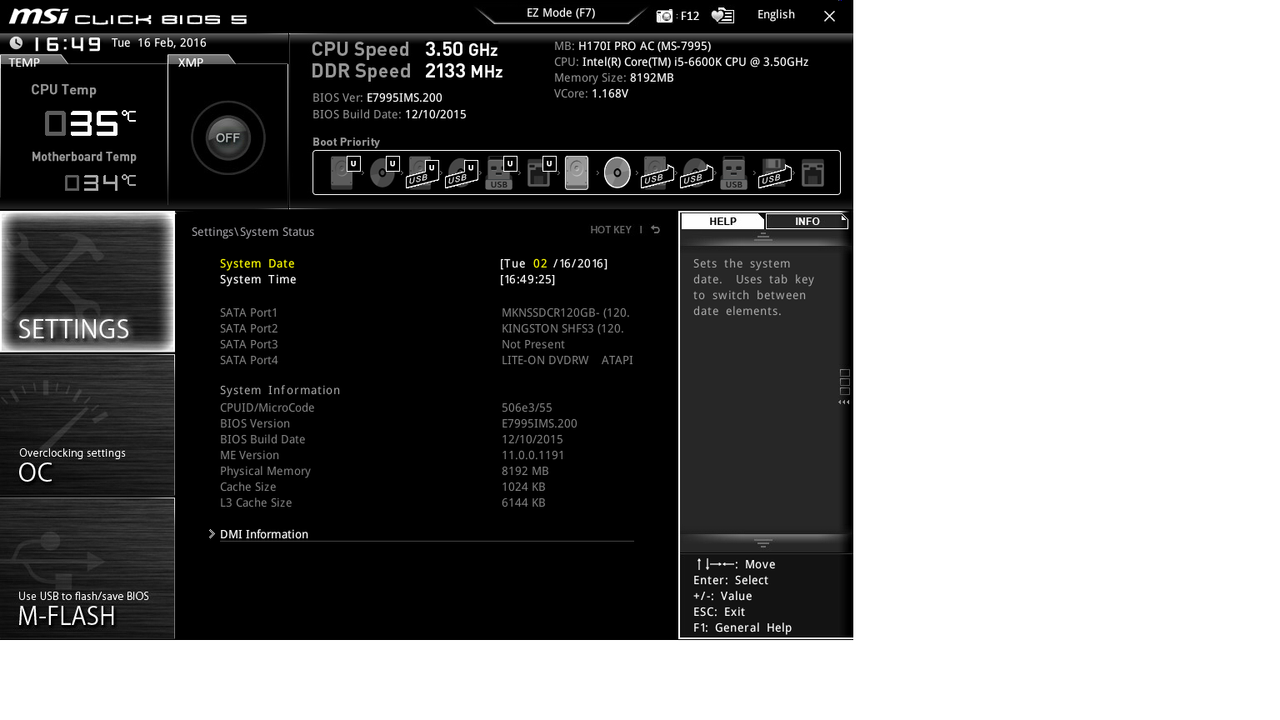Click the 1024 KB cache value

click(x=523, y=488)
